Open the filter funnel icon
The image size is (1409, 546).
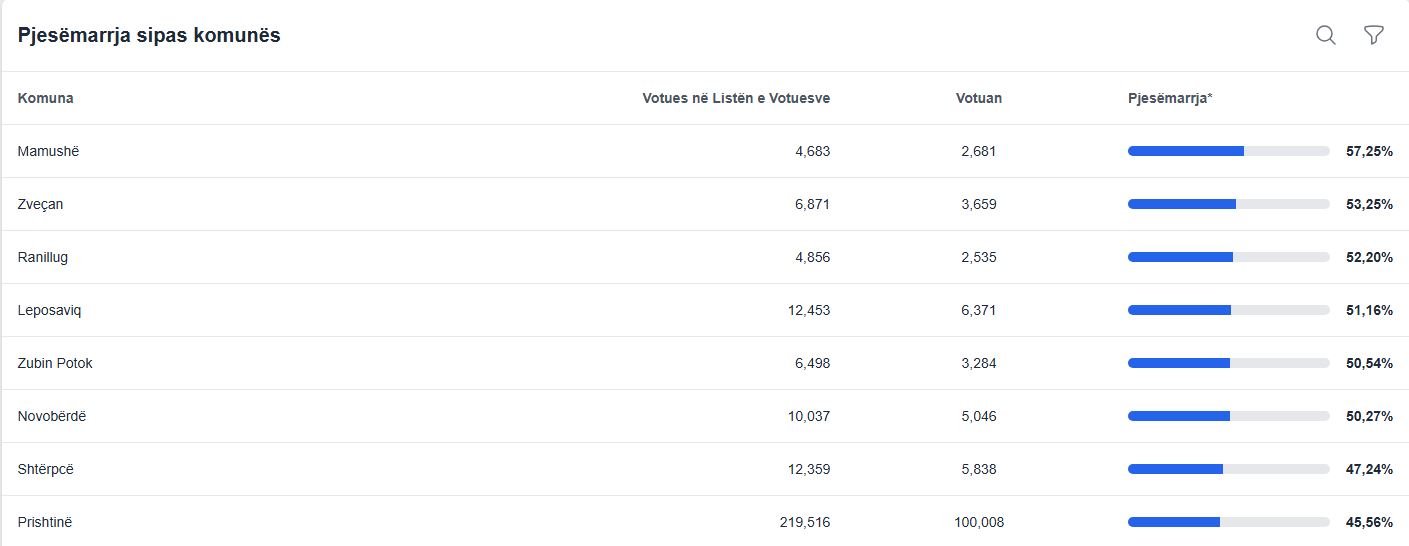(x=1374, y=35)
